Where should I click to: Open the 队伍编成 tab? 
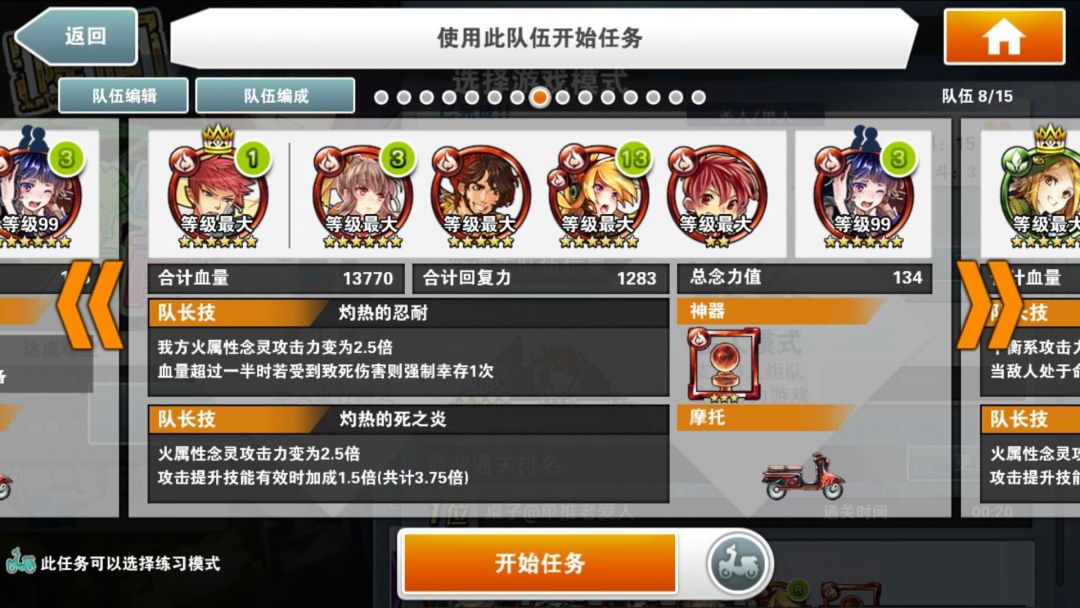(276, 96)
